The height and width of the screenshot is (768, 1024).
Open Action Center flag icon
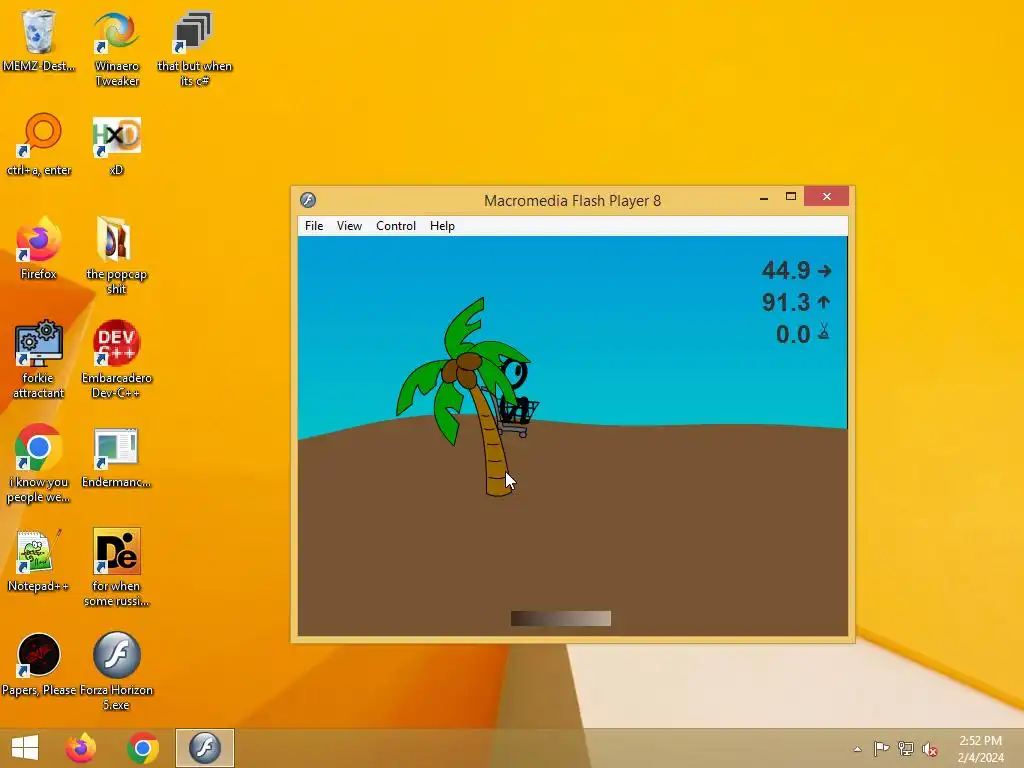click(881, 749)
